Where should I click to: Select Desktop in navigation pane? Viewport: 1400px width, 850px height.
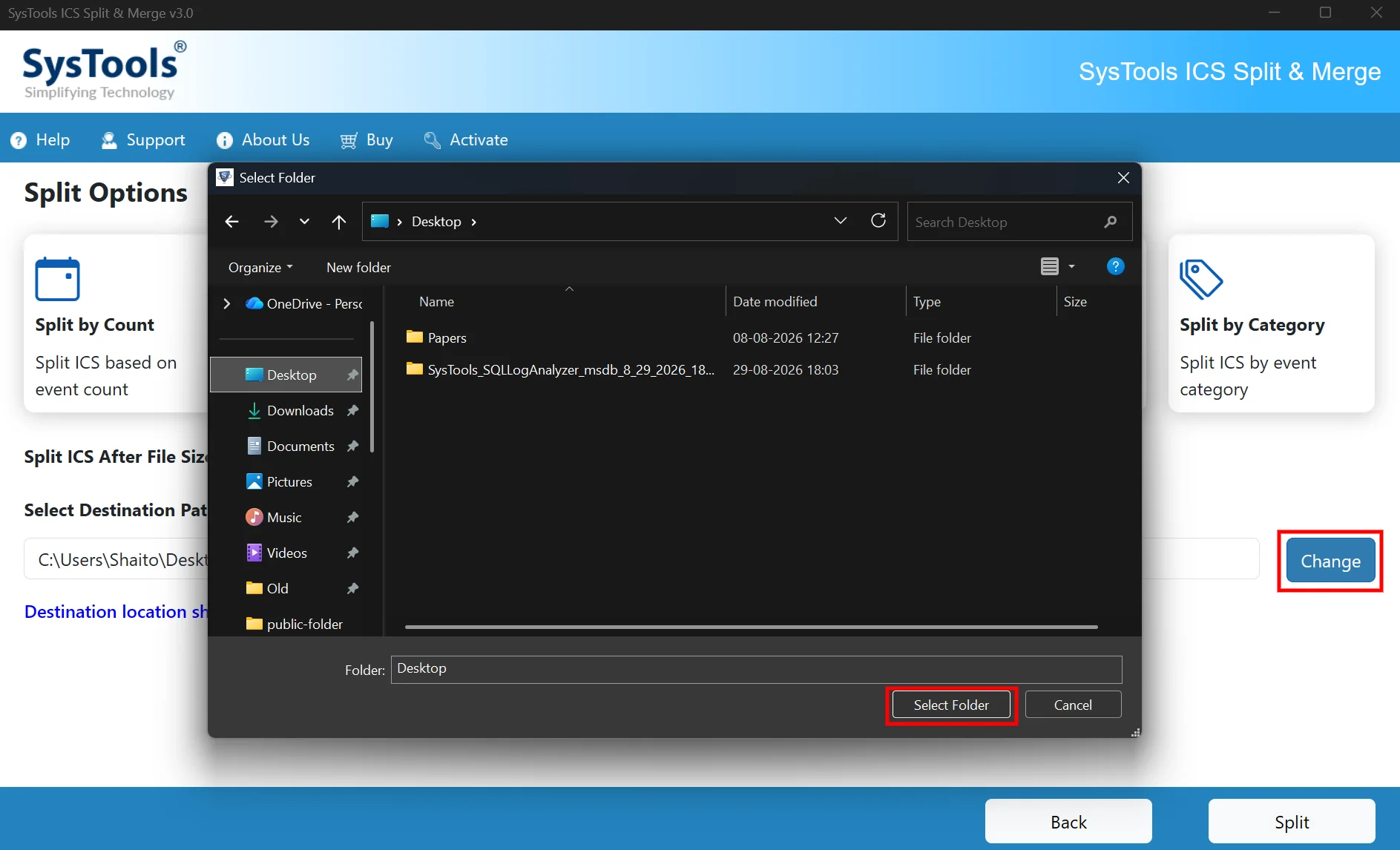(286, 375)
